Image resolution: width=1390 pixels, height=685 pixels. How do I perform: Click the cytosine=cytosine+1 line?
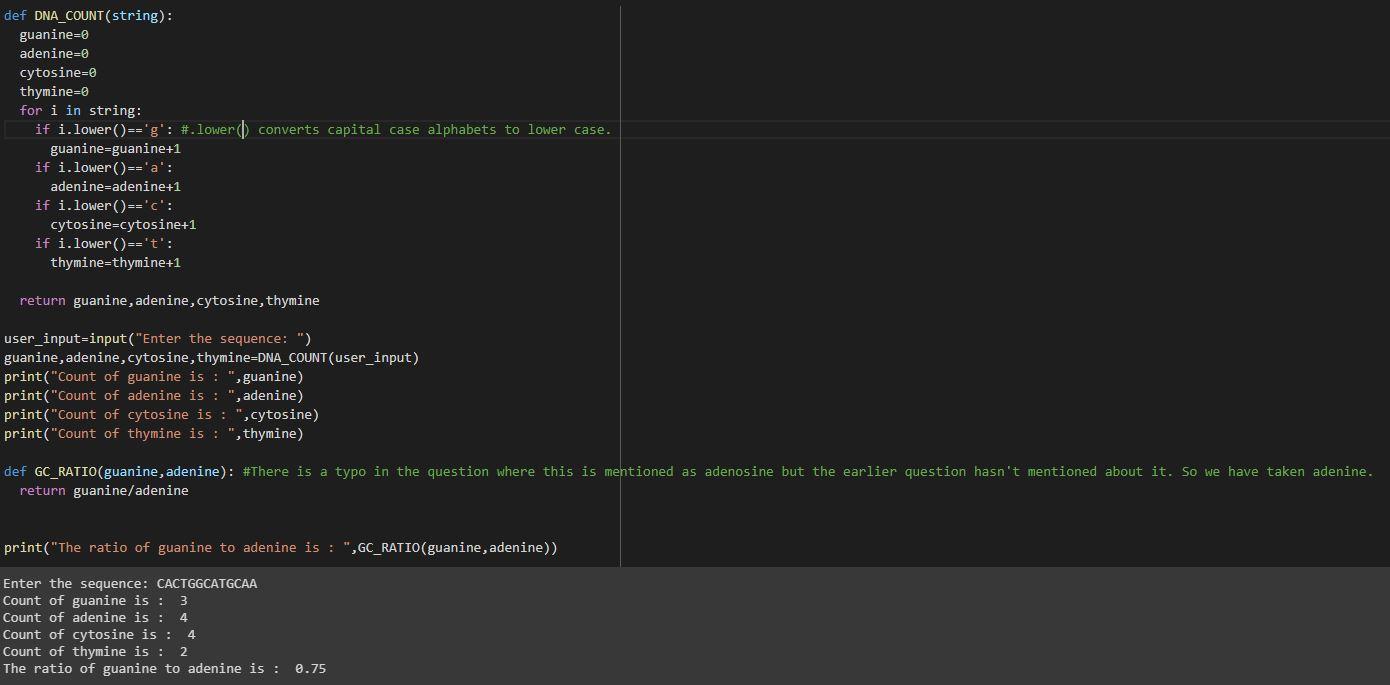(123, 225)
